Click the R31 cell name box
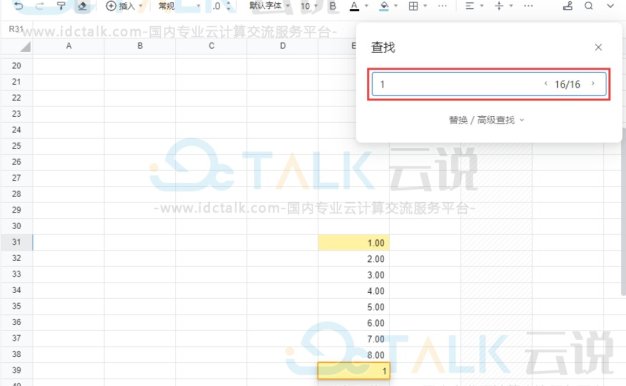Screen dimensions: 626x386 pyautogui.click(x=16, y=29)
